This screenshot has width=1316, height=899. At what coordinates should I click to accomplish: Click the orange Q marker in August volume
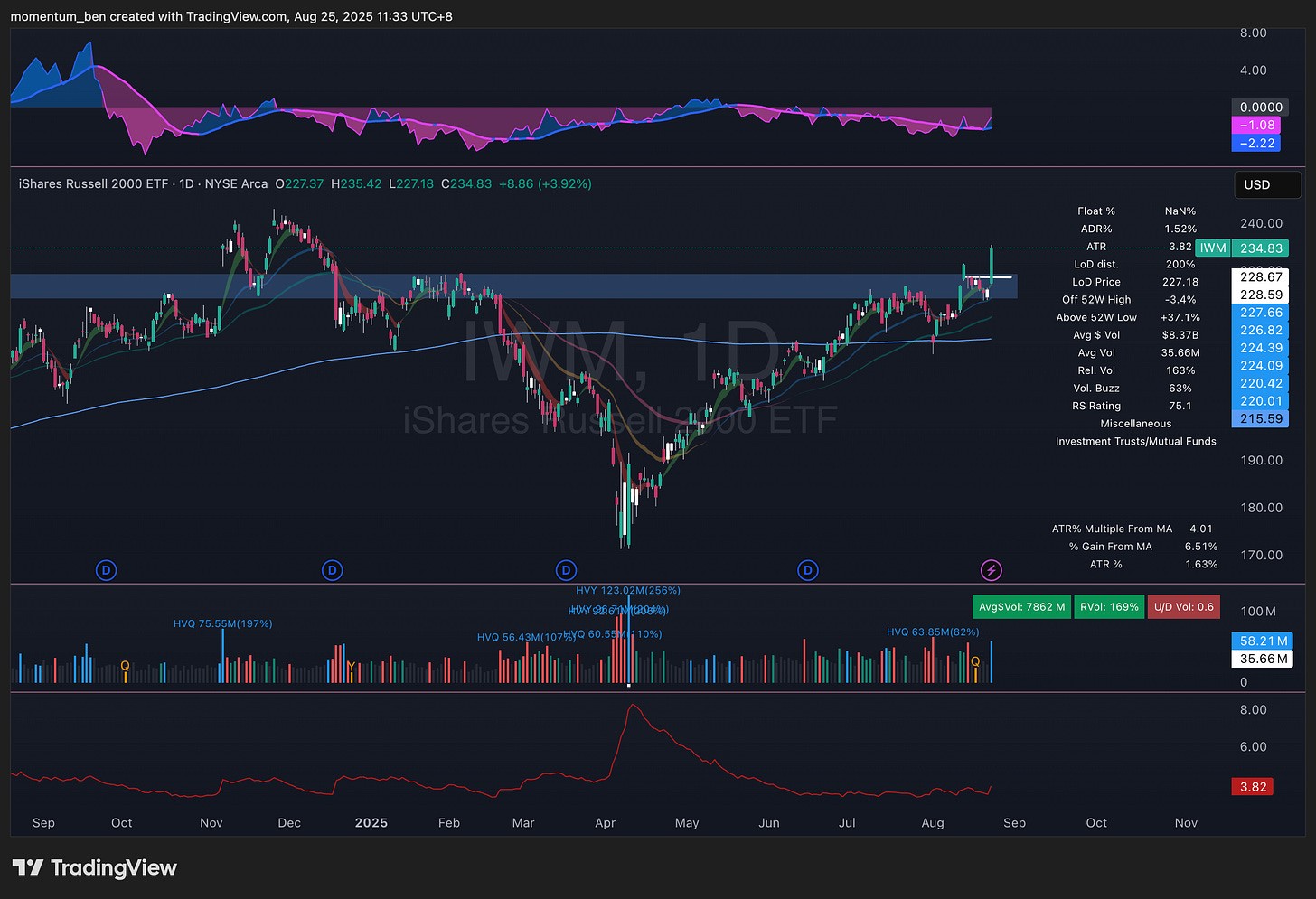[975, 662]
